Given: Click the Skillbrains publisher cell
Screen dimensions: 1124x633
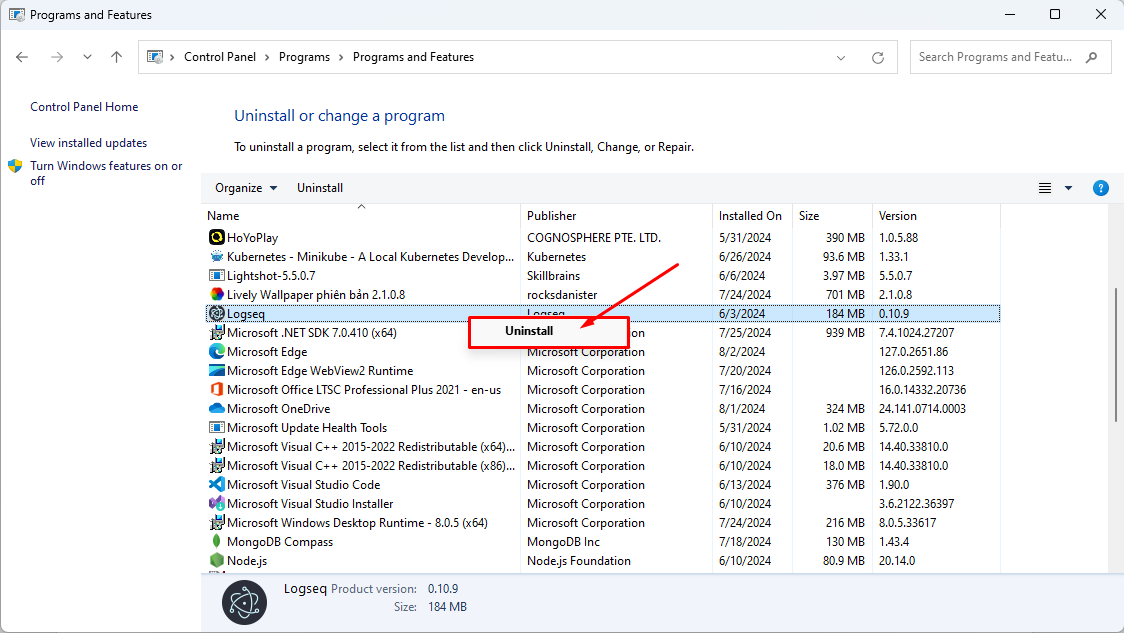Looking at the screenshot, I should 553,275.
